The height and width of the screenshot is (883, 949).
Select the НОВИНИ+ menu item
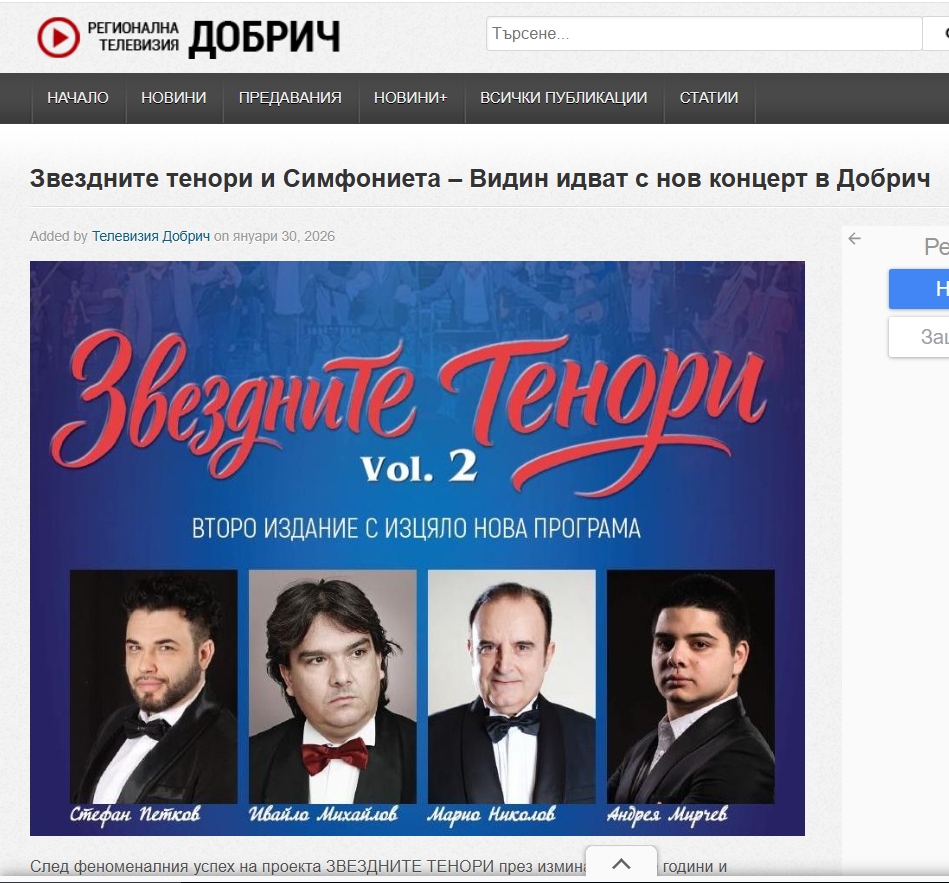410,97
